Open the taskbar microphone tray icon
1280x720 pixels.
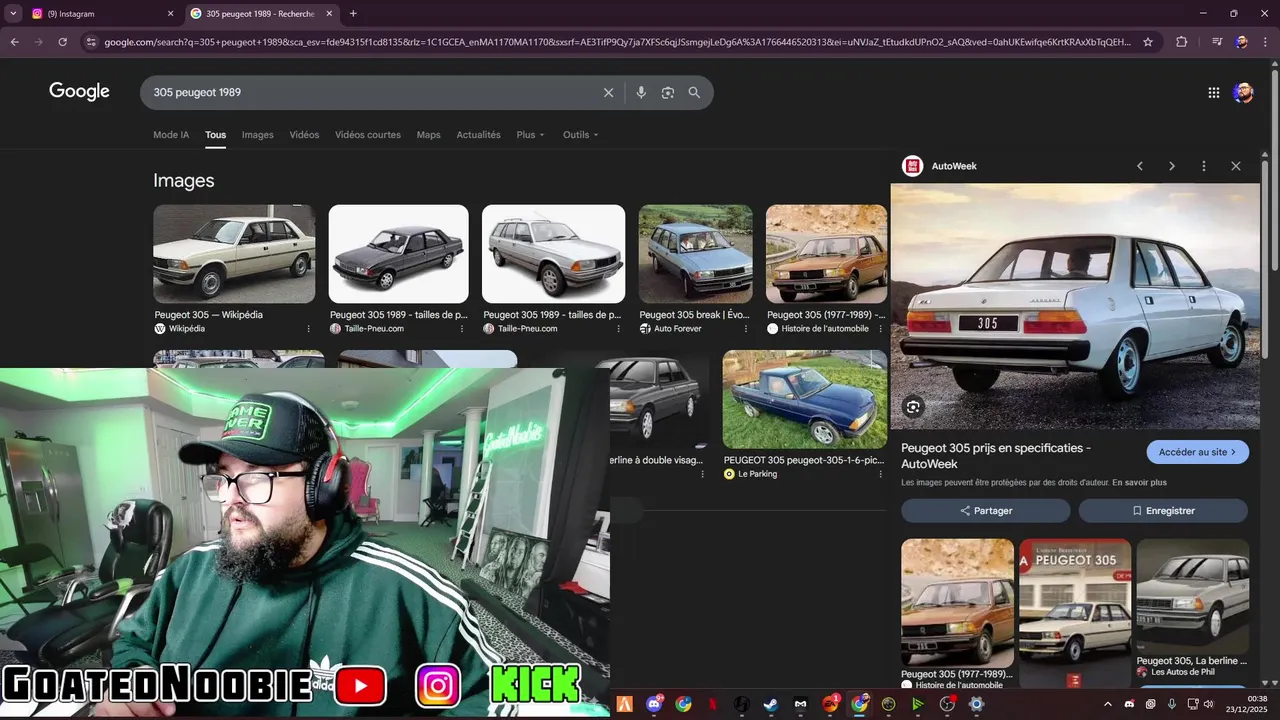point(1171,704)
